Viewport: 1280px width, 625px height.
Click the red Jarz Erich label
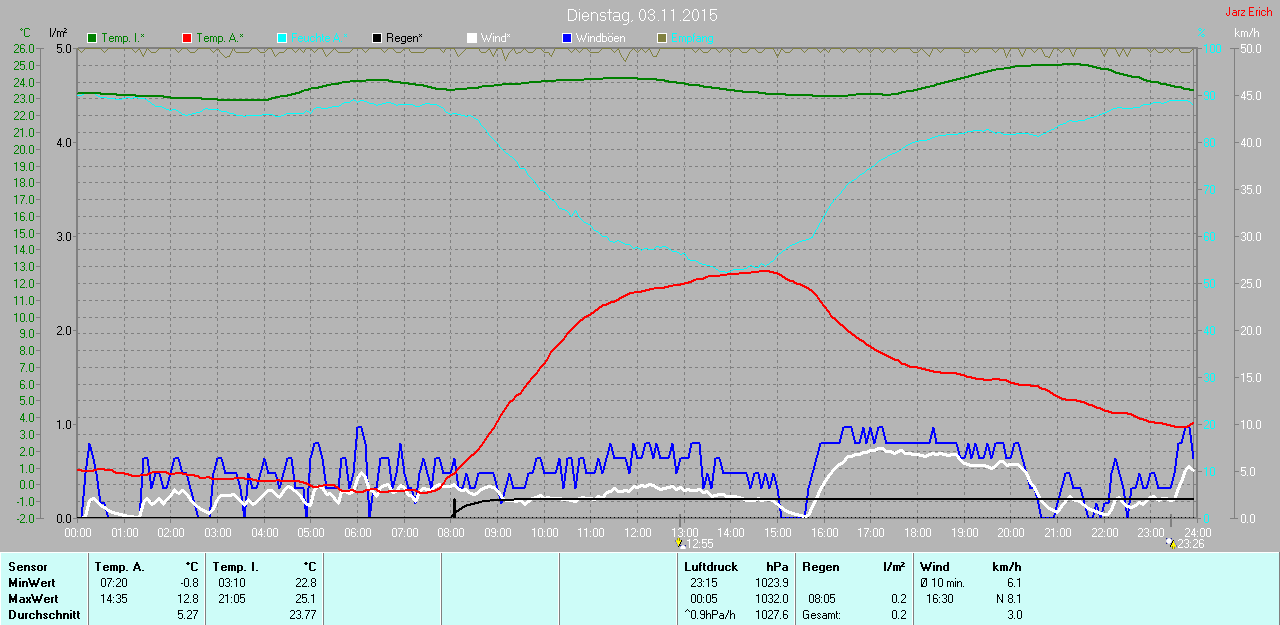point(1248,12)
